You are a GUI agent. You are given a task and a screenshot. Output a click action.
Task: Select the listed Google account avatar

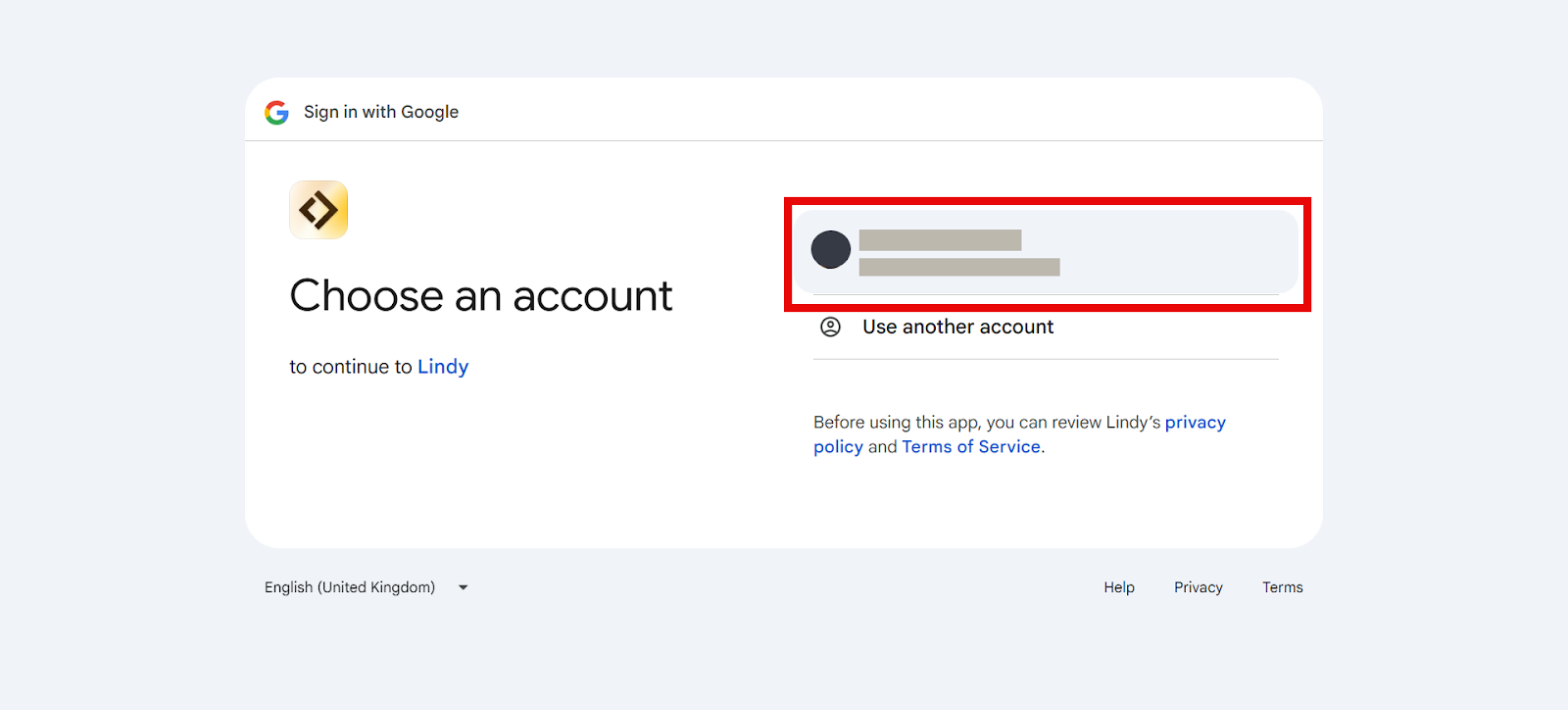click(x=831, y=250)
